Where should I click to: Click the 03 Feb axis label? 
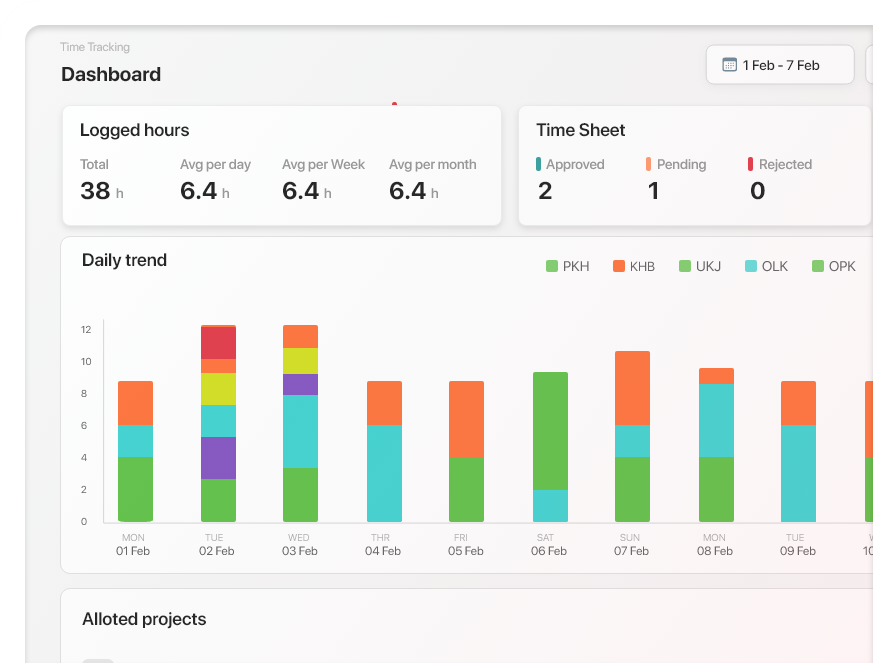tap(300, 551)
